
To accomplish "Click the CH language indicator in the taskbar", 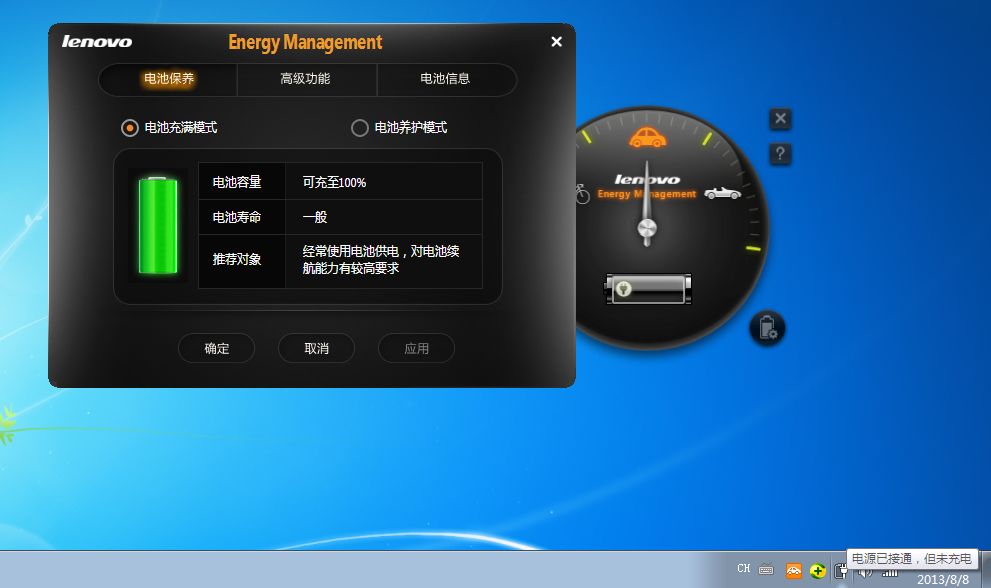I will [744, 569].
